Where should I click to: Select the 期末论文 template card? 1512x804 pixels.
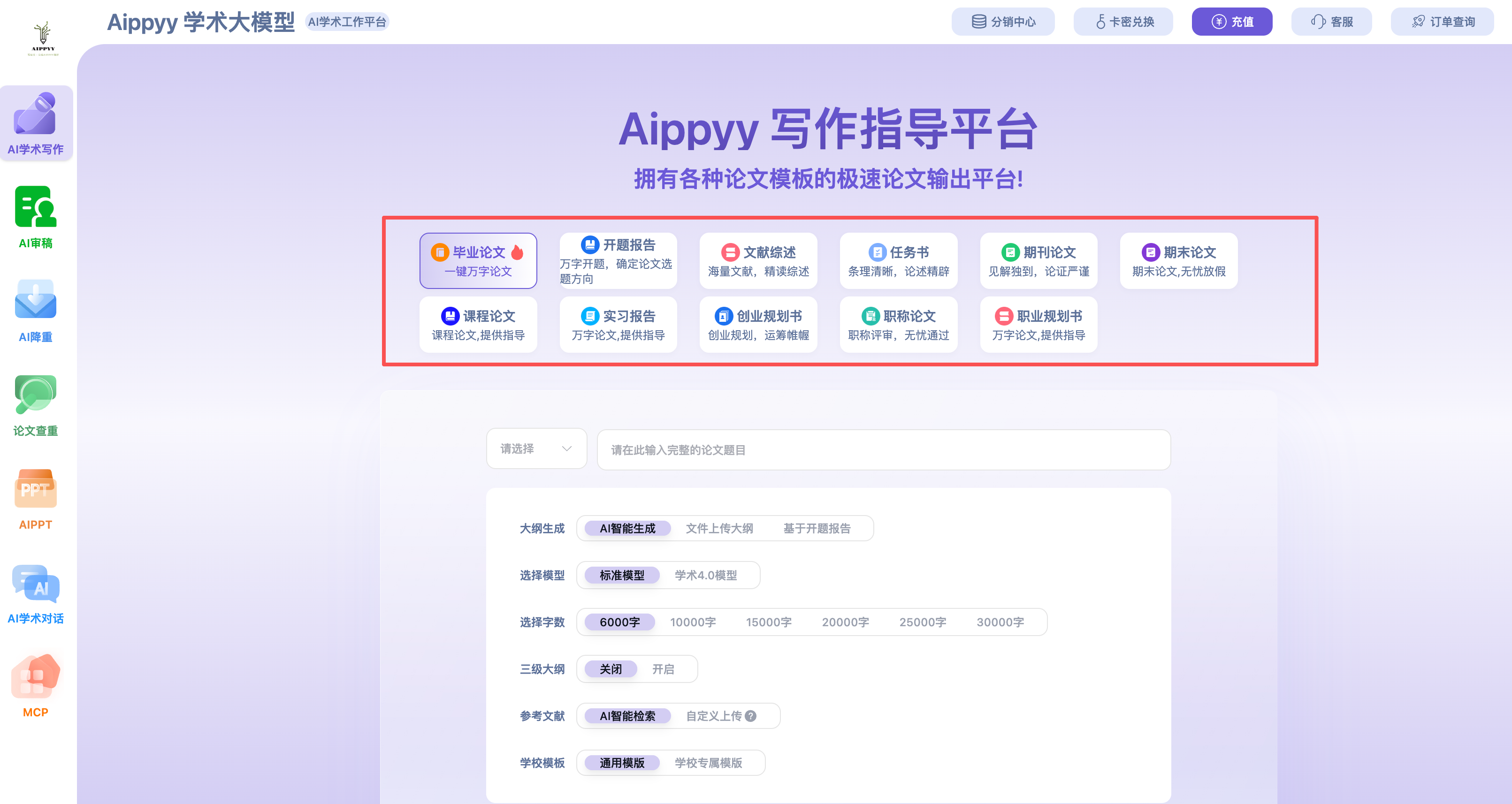point(1178,260)
